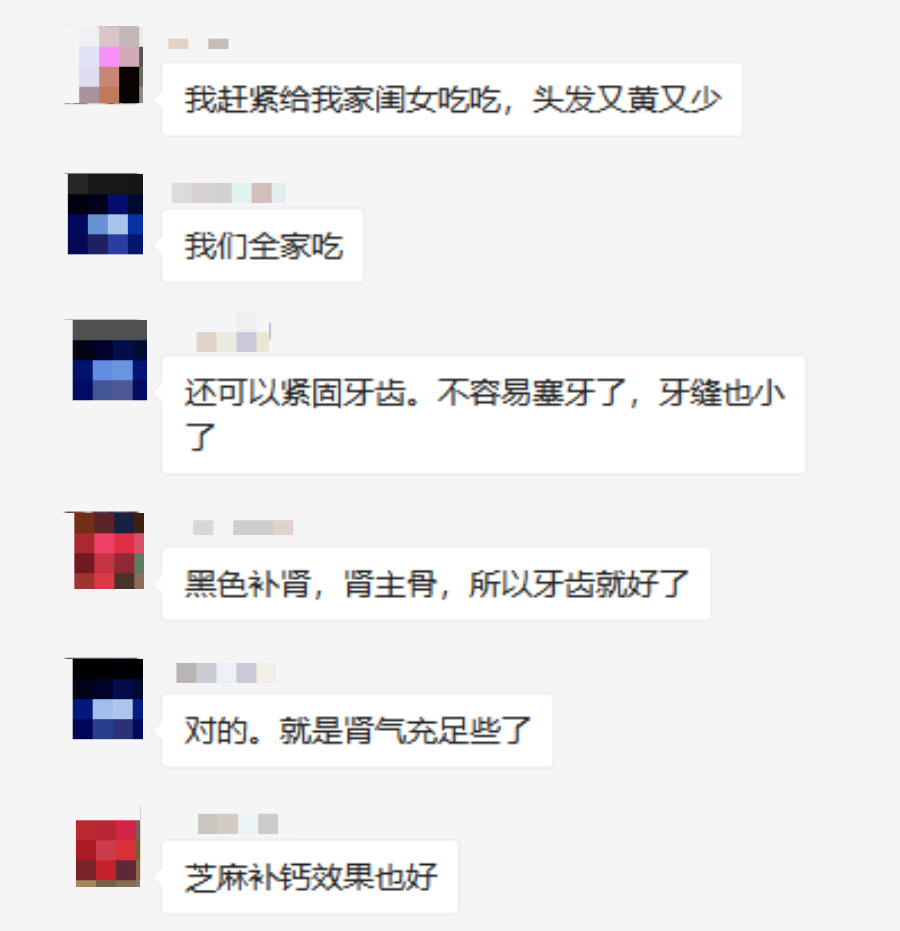Click blurred sender name above '芝麻补钙效果也好'
The image size is (900, 931).
(238, 824)
